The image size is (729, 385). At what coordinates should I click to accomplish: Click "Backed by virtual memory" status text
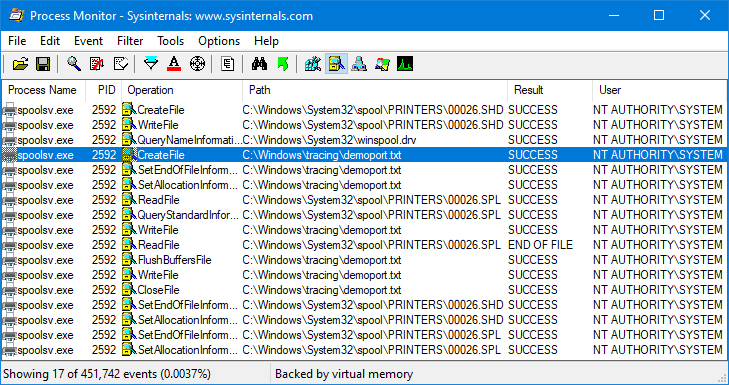pos(344,374)
